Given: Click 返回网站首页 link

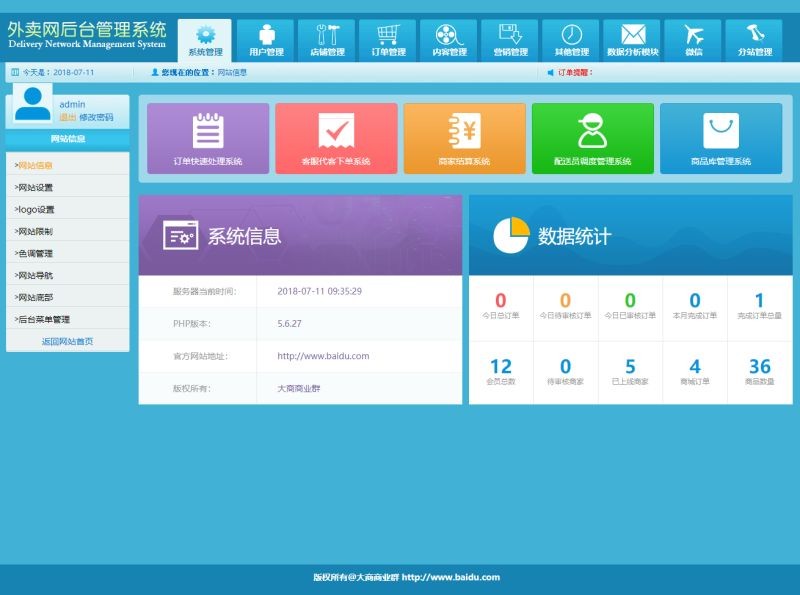Looking at the screenshot, I should pyautogui.click(x=67, y=341).
